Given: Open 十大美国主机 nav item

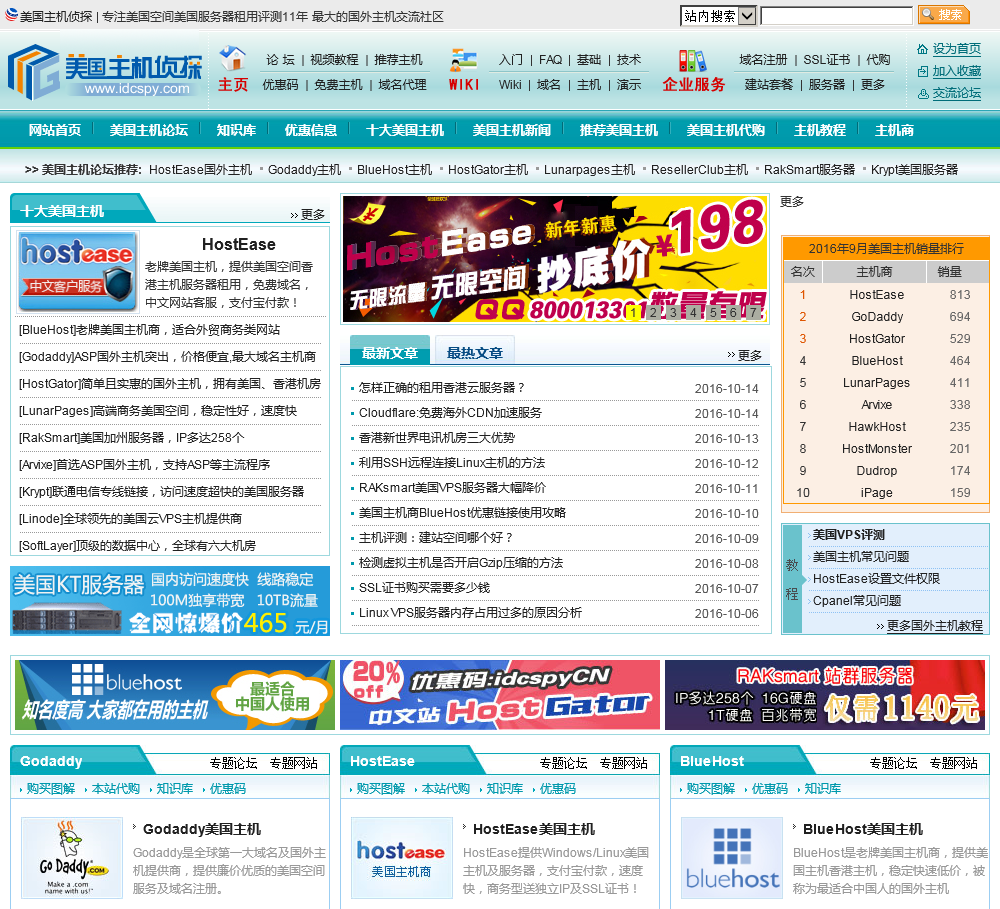Looking at the screenshot, I should (405, 130).
